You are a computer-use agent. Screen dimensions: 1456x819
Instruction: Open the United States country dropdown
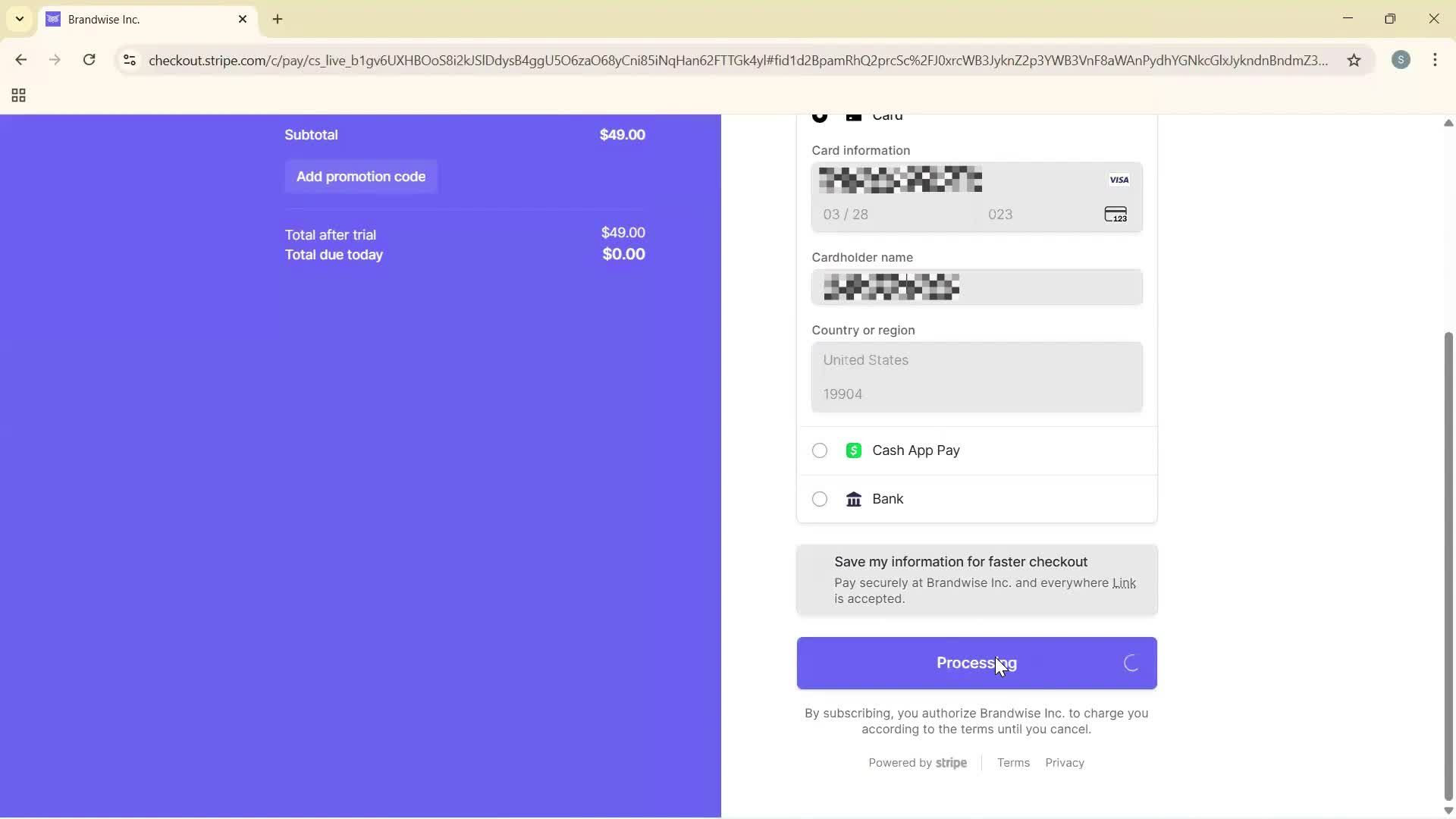click(976, 360)
